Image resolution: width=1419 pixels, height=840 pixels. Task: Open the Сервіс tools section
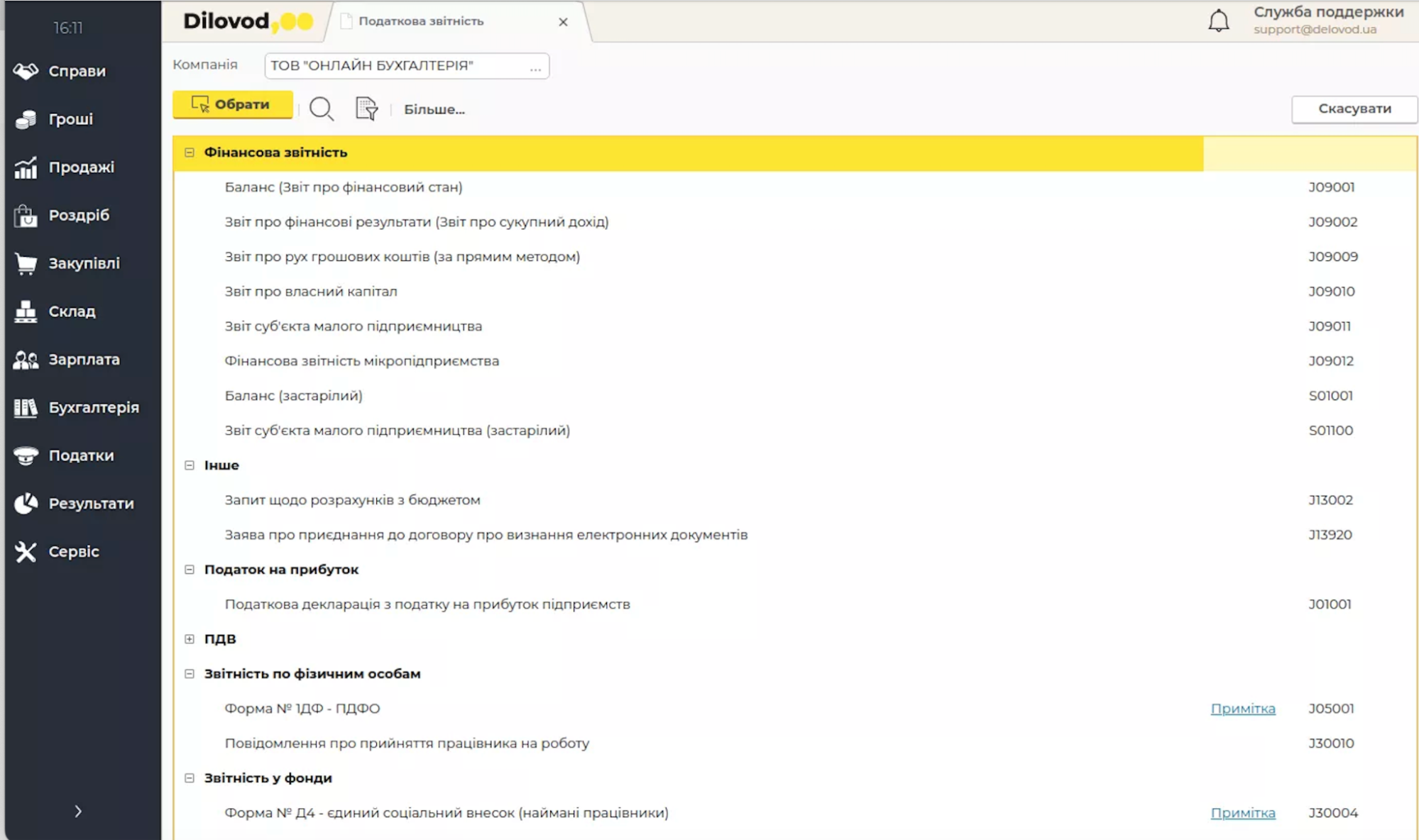tap(72, 552)
